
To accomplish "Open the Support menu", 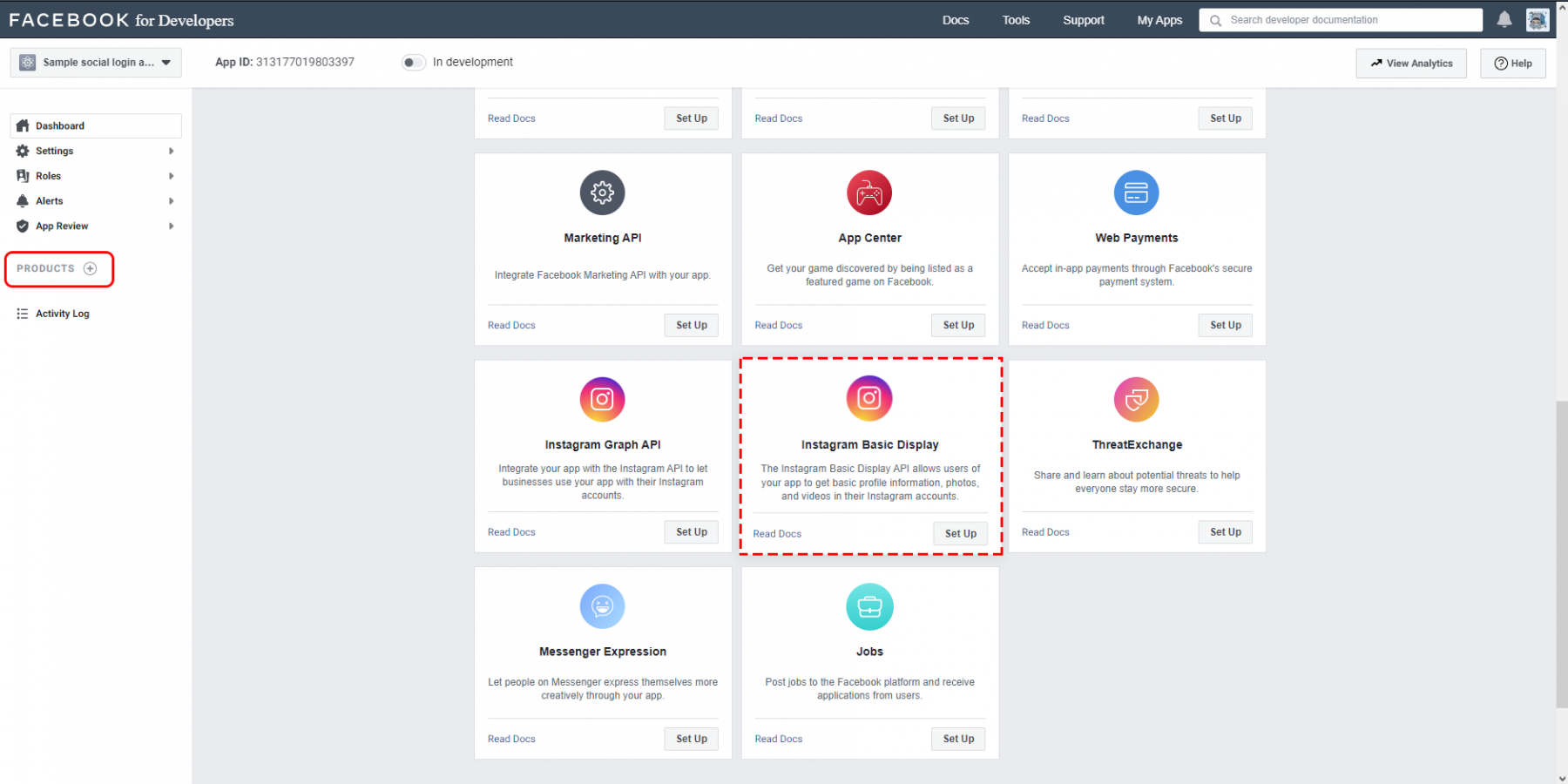I will [x=1084, y=20].
